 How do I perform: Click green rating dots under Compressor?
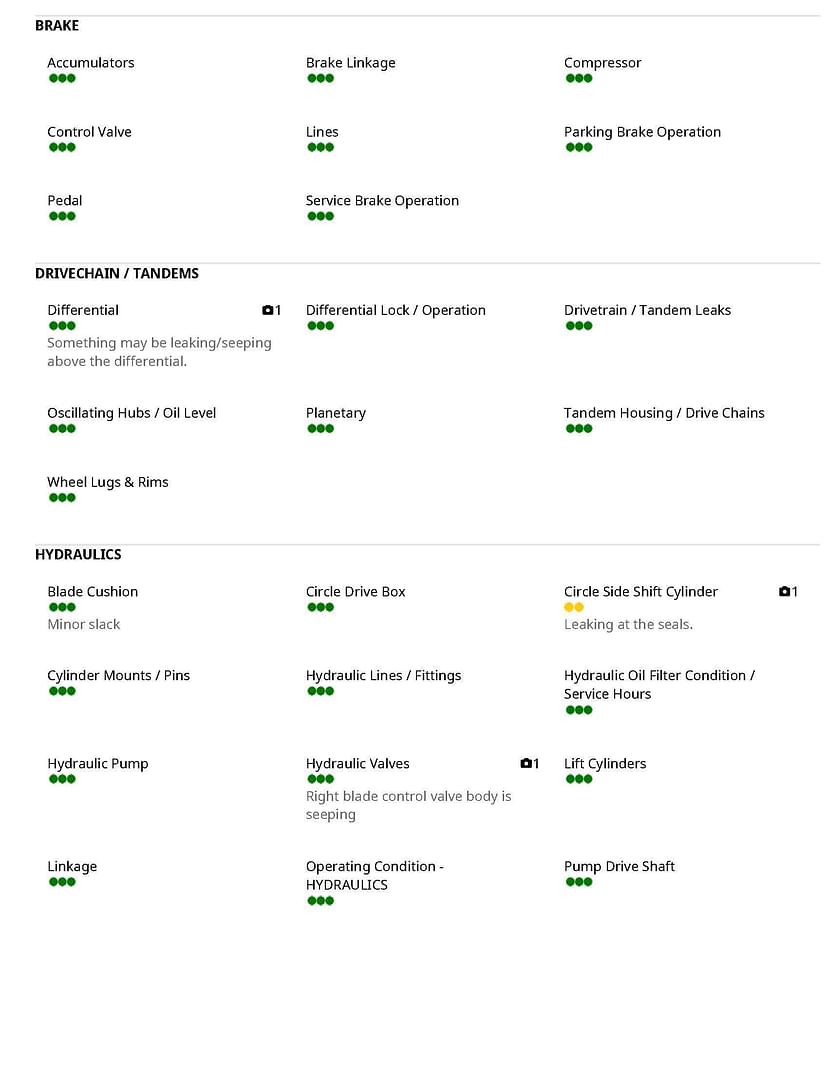579,79
